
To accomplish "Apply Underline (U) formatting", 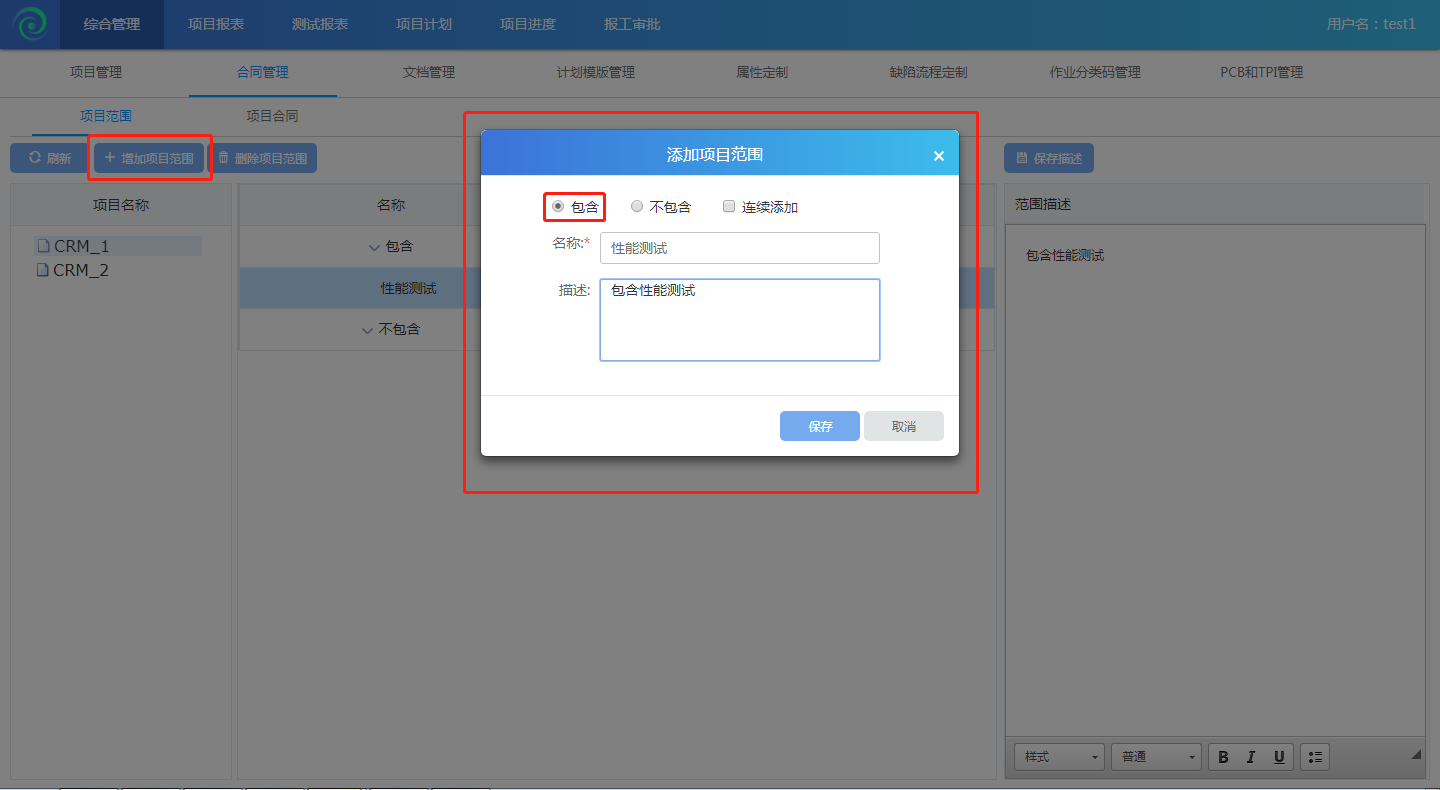I will coord(1279,757).
